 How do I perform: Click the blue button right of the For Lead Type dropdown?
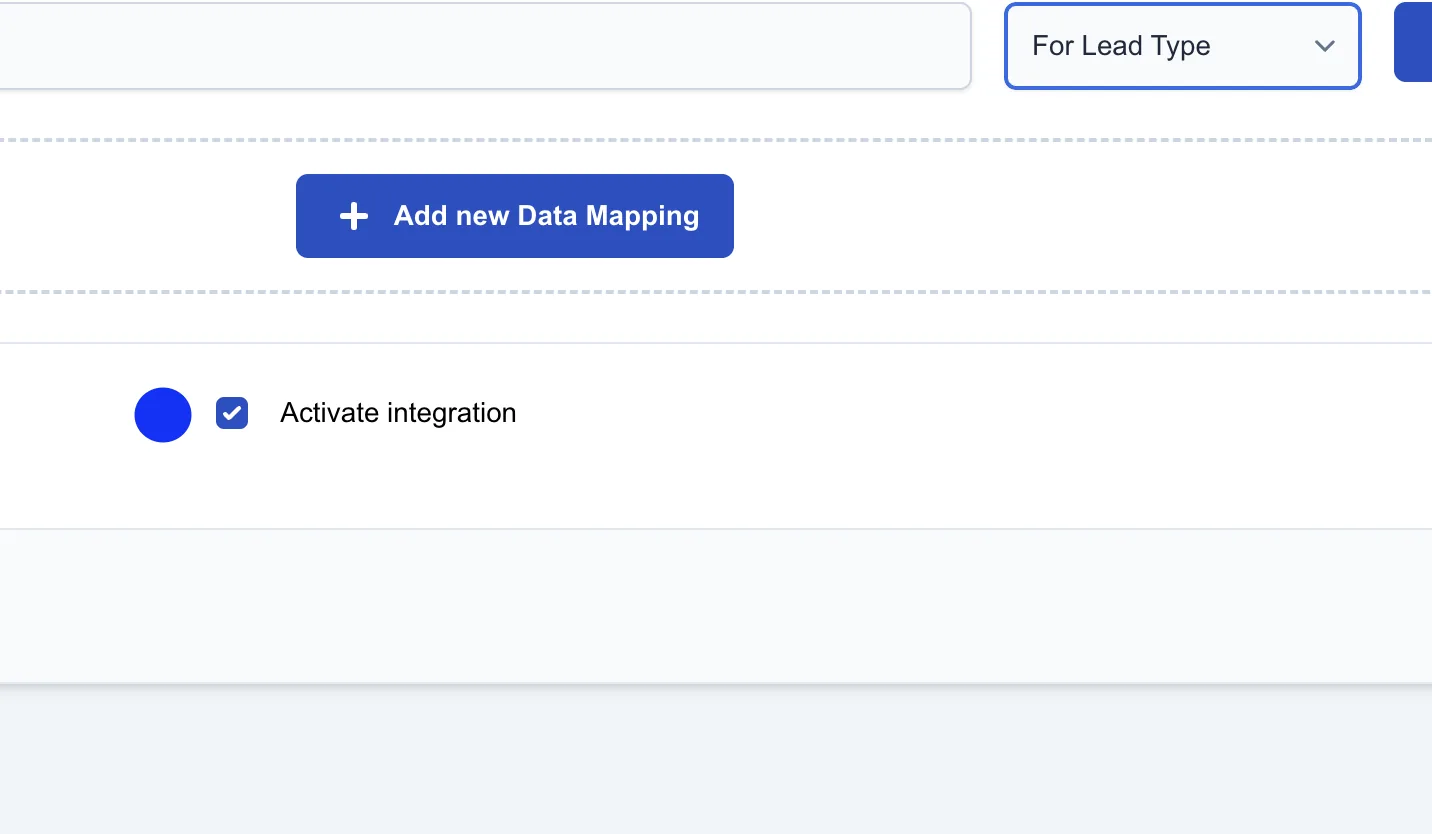pyautogui.click(x=1413, y=42)
